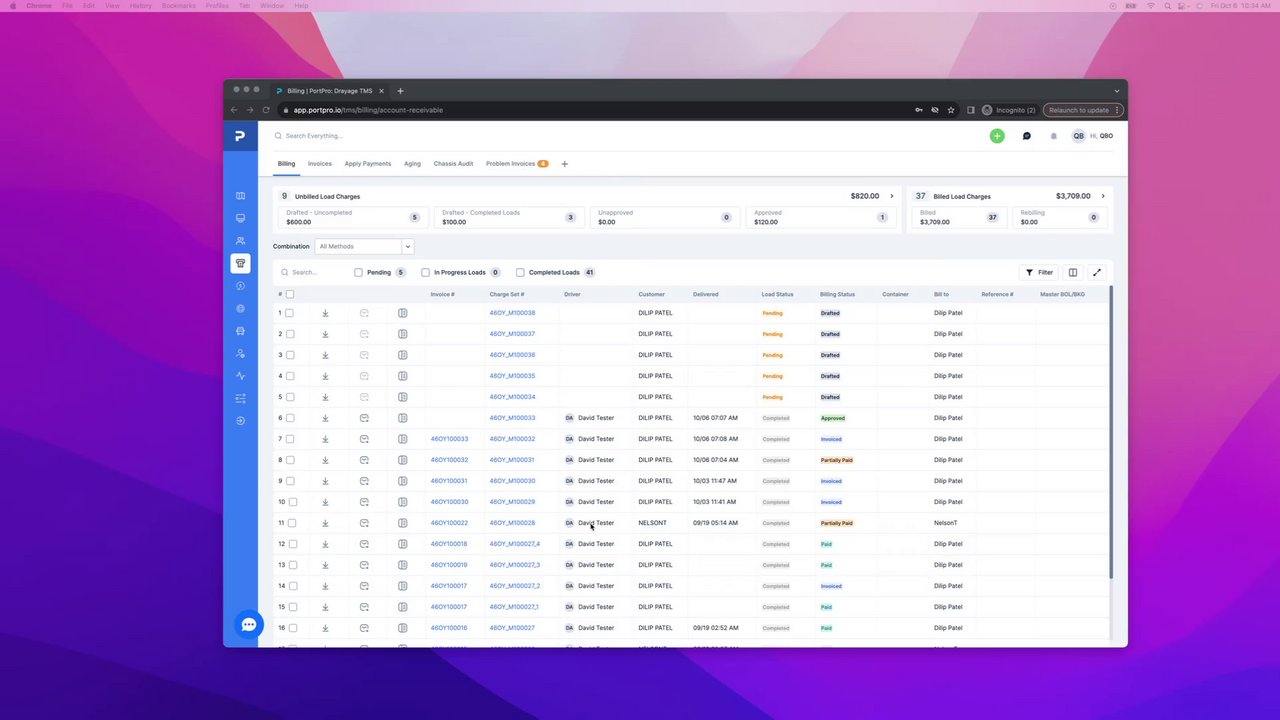Viewport: 1280px width, 720px height.
Task: Expand table to full screen icon
Action: [x=1097, y=272]
